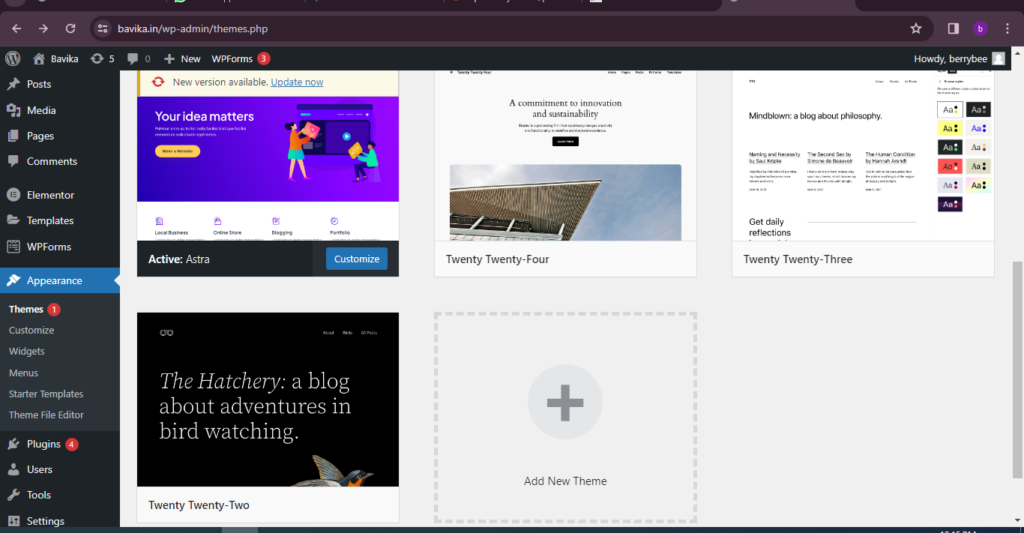
Task: Click the Add New Theme plus icon
Action: point(565,402)
